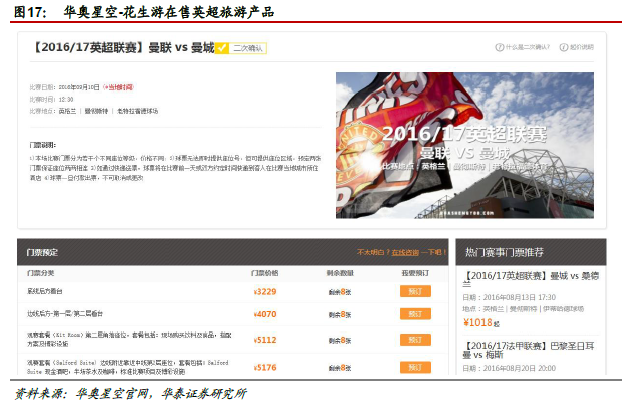
Task: Click the 曼联 vs 曼城 match banner image
Action: click(465, 145)
